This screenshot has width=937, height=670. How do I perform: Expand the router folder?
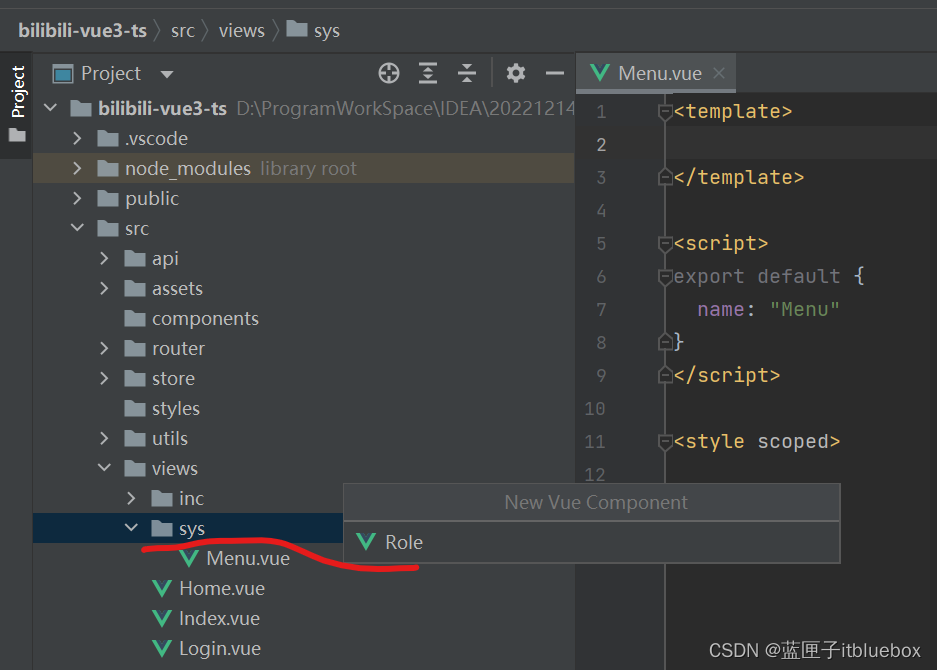(x=105, y=349)
